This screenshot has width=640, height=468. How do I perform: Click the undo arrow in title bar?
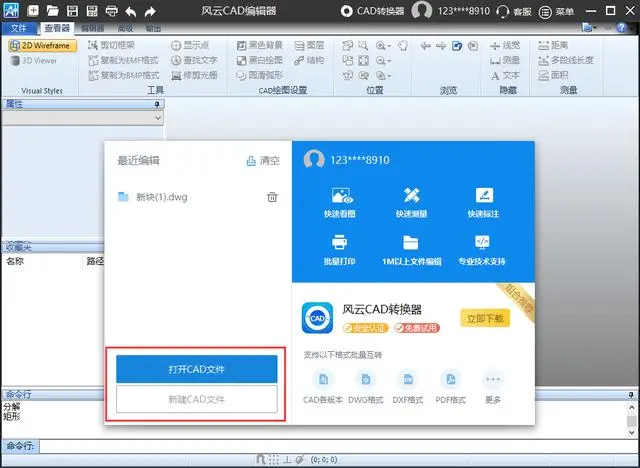(x=131, y=11)
